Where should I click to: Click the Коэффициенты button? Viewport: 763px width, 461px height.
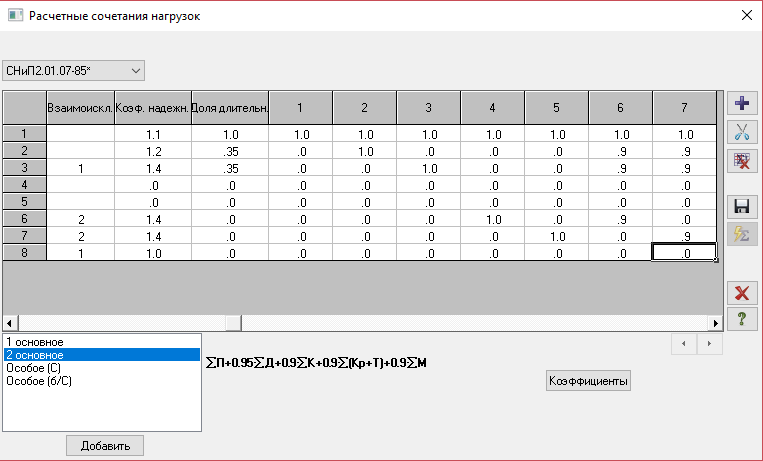coord(588,381)
